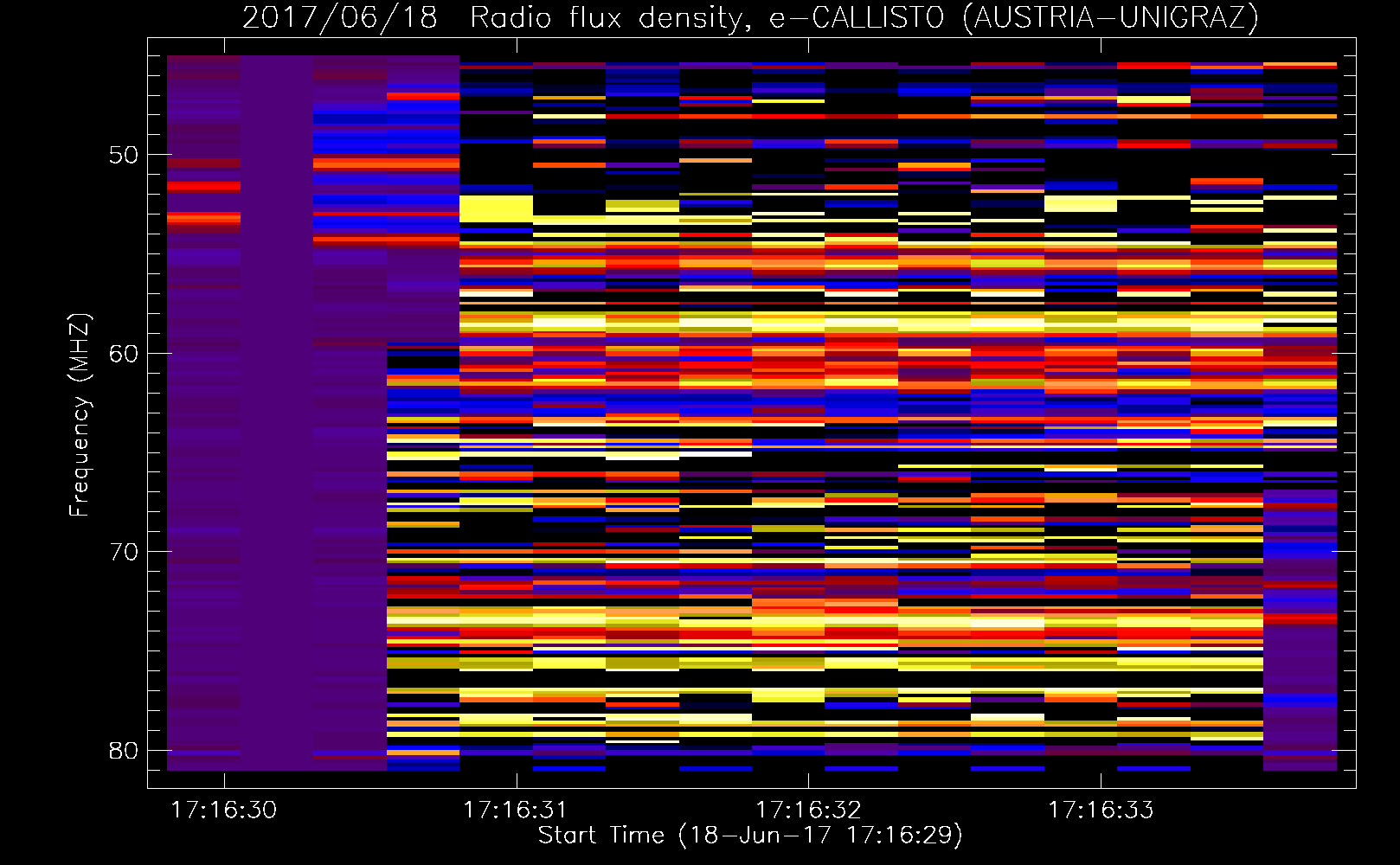Click the 17:16:30 time tick label
The image size is (1400, 865).
coord(223,810)
